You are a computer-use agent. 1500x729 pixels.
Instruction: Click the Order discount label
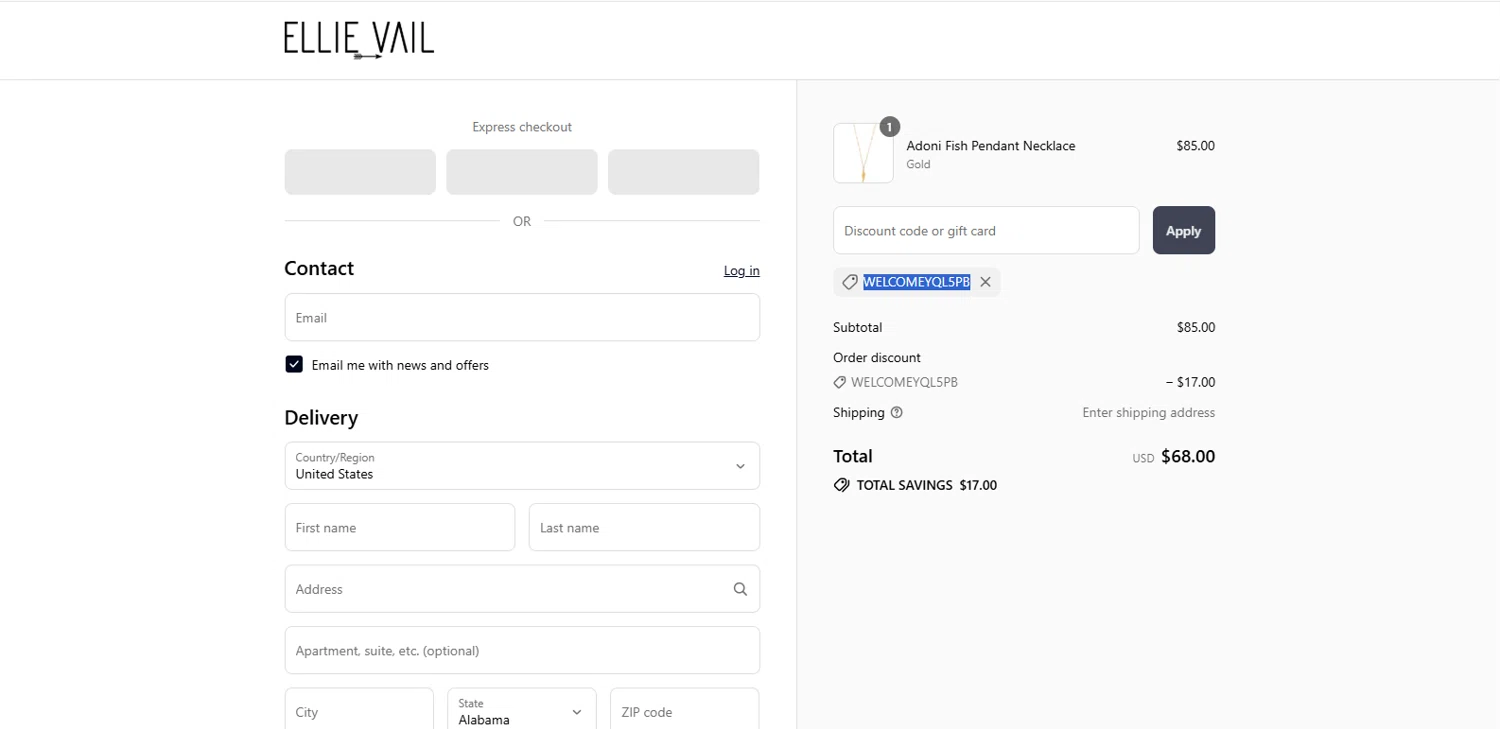(877, 358)
